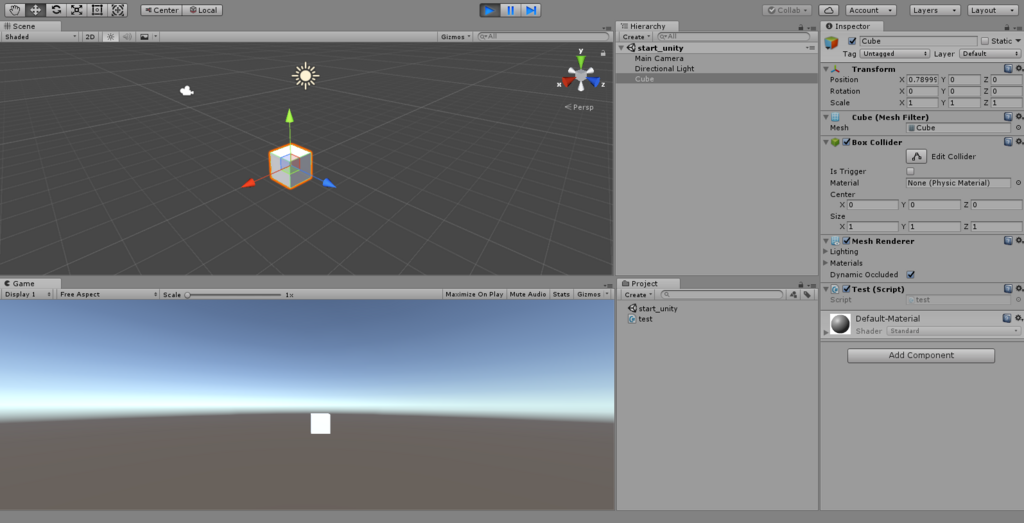1024x523 pixels.
Task: Open the Layers dropdown
Action: [x=935, y=10]
